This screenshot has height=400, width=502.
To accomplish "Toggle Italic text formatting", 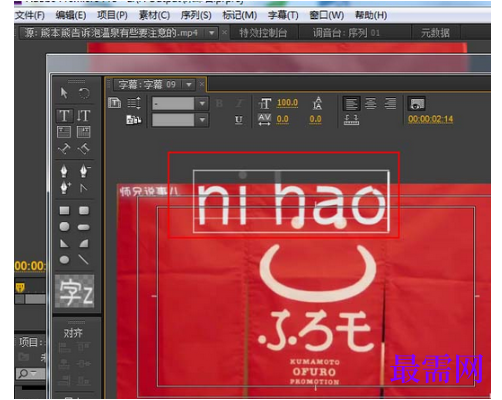I will [239, 104].
